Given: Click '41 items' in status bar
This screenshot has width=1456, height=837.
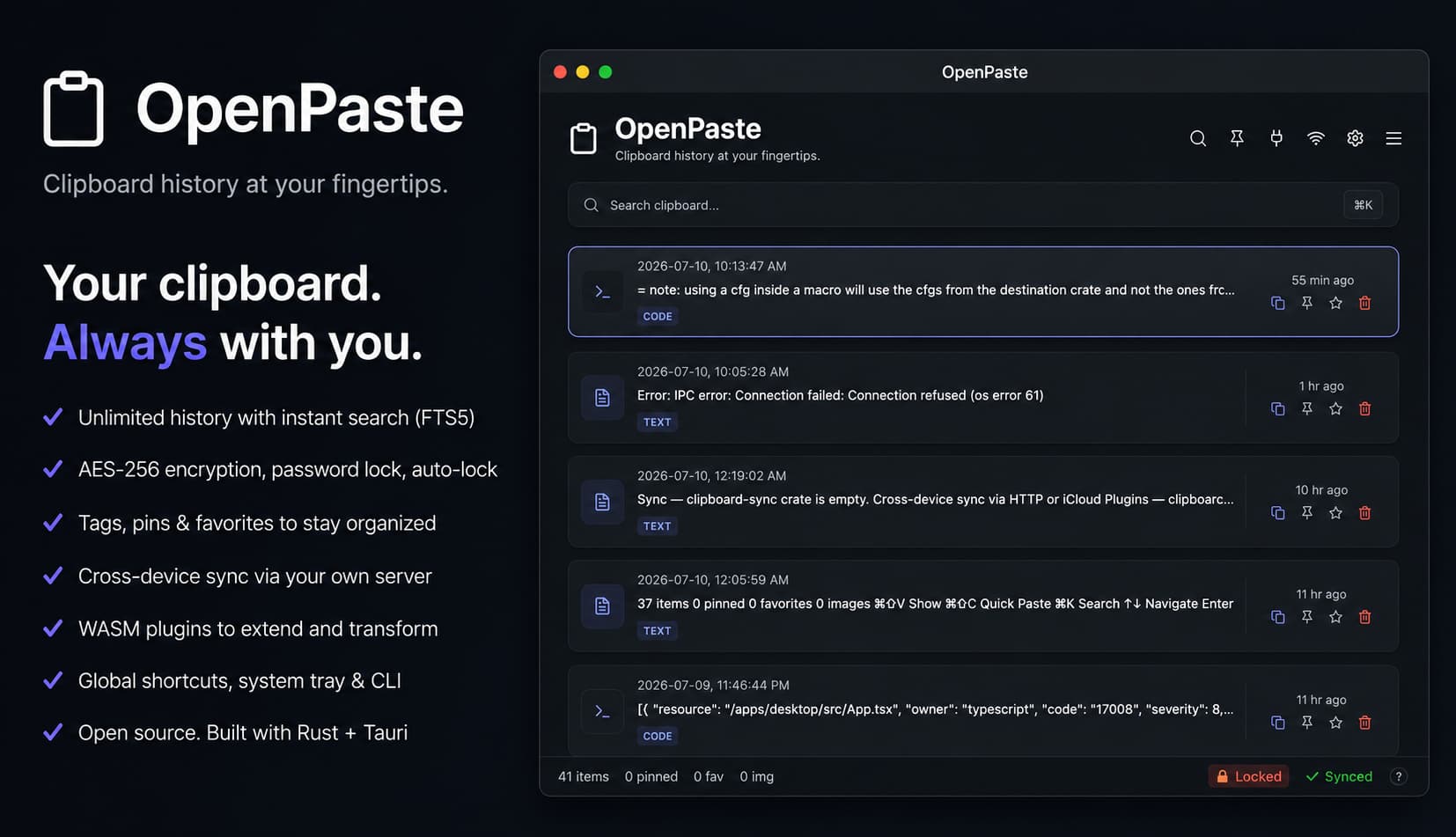Looking at the screenshot, I should (x=584, y=776).
